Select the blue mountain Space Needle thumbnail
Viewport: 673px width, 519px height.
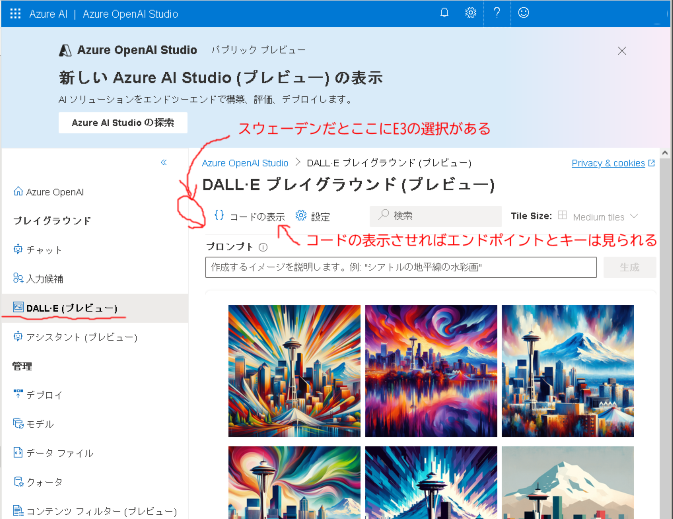click(568, 371)
